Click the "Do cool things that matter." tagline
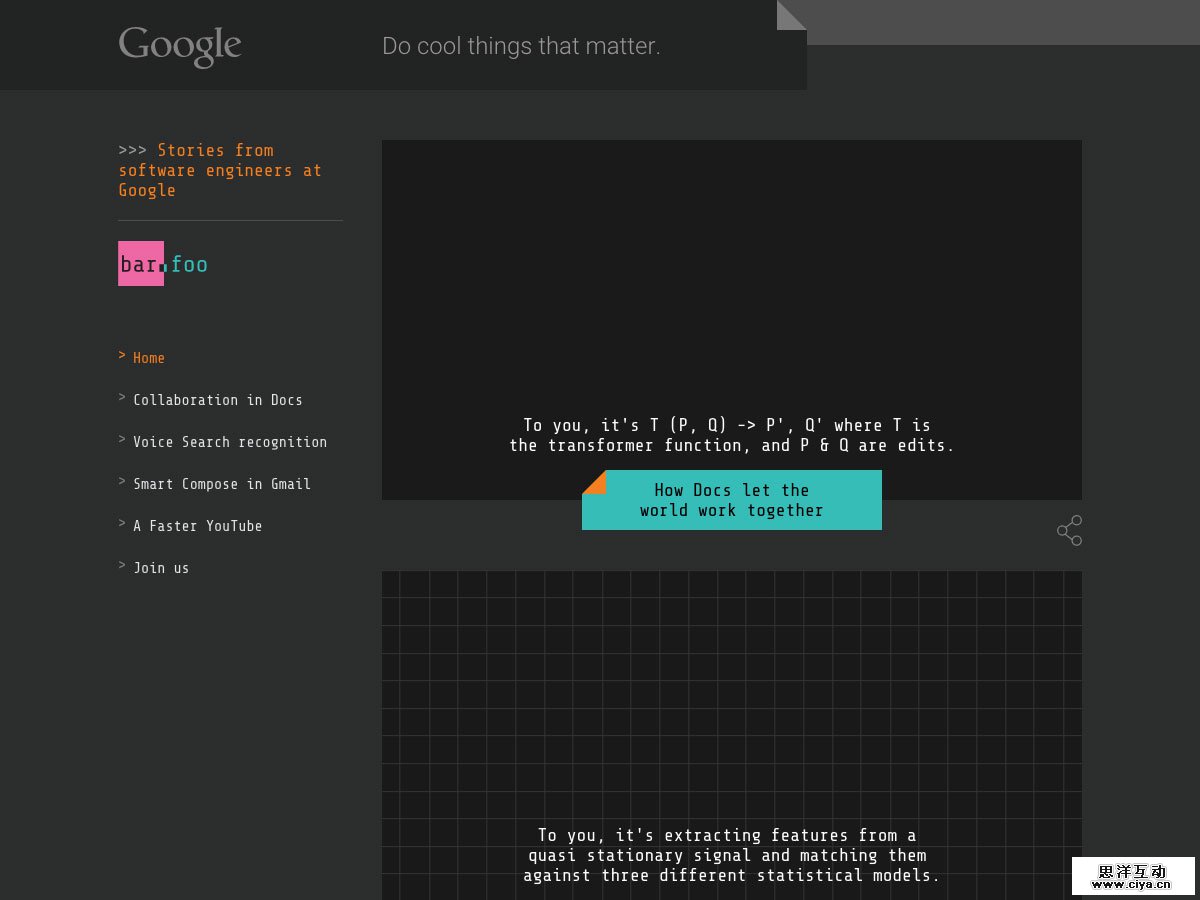Image resolution: width=1200 pixels, height=900 pixels. [521, 46]
